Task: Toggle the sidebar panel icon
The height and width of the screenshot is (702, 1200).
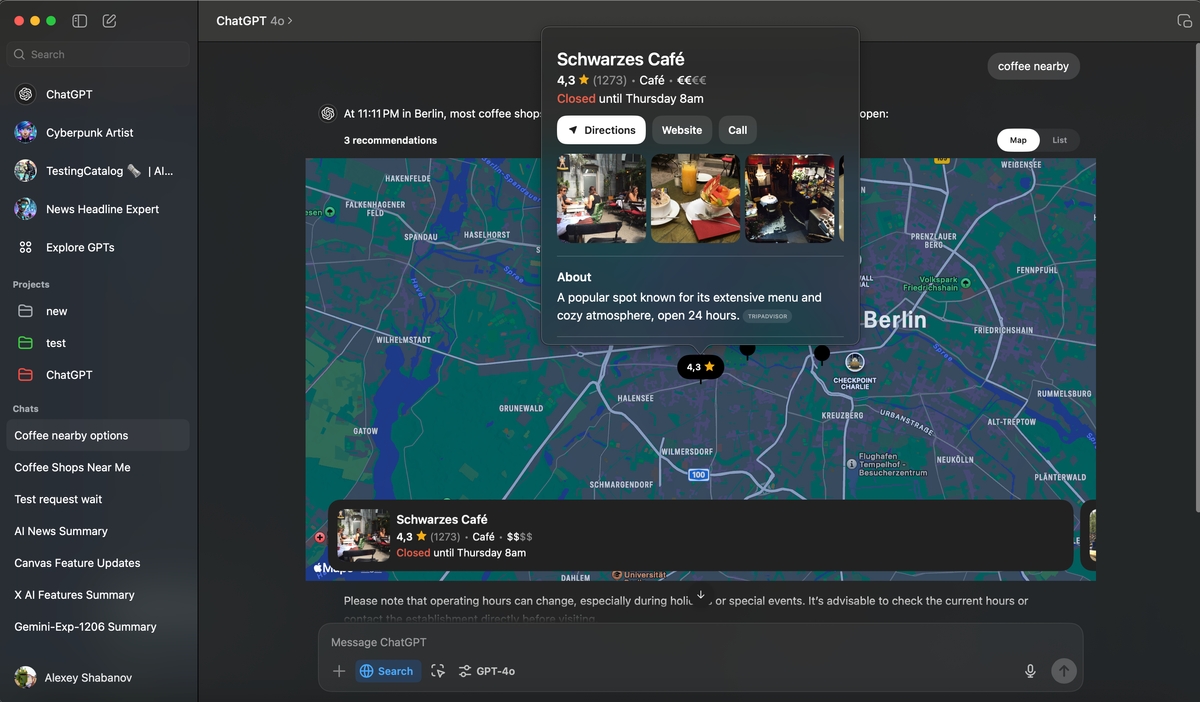Action: pos(80,21)
